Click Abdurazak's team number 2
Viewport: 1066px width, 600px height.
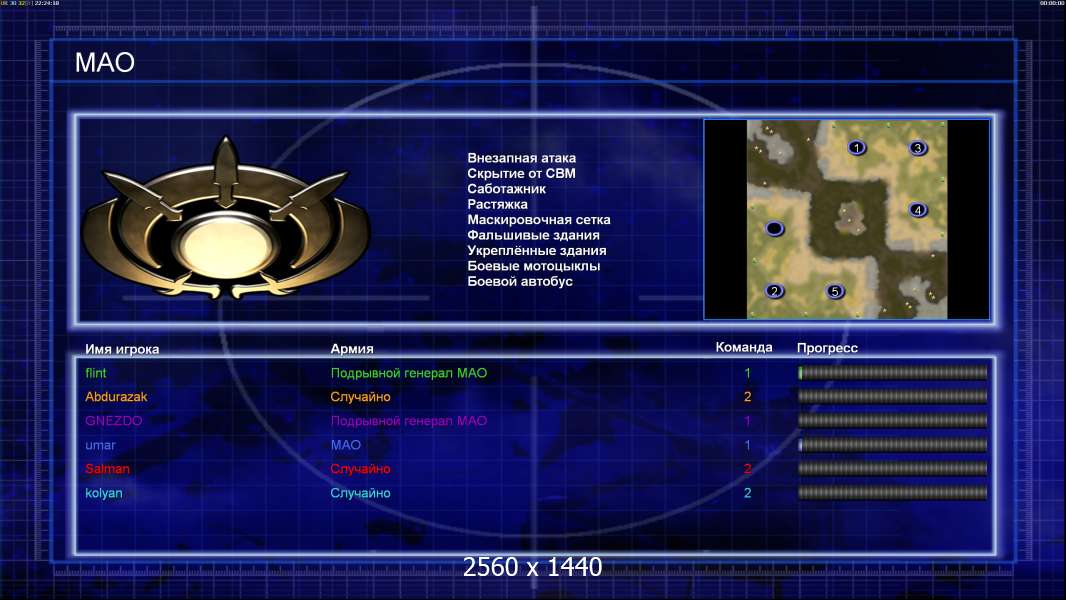pyautogui.click(x=747, y=397)
